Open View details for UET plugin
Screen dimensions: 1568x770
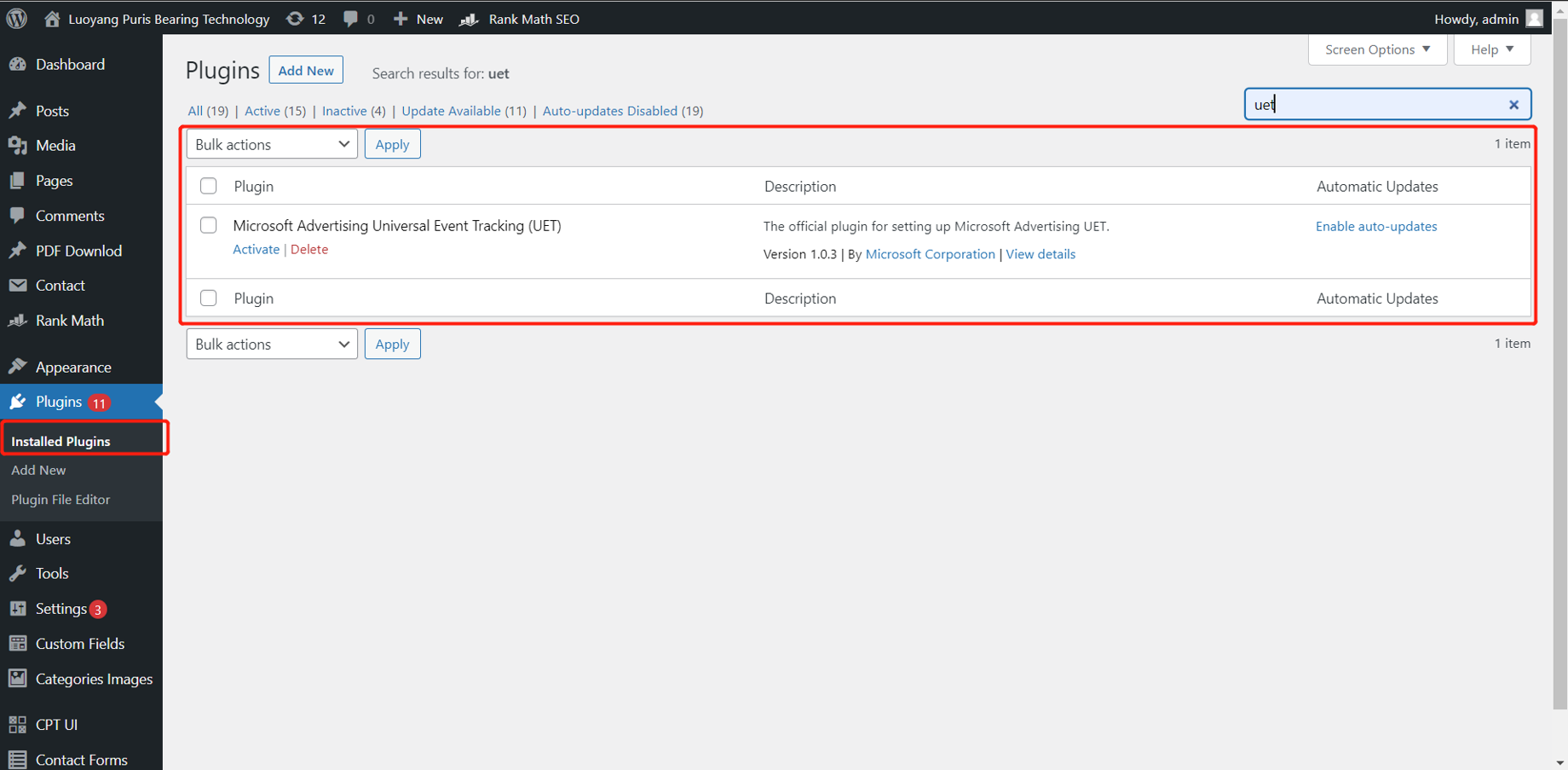pos(1041,254)
